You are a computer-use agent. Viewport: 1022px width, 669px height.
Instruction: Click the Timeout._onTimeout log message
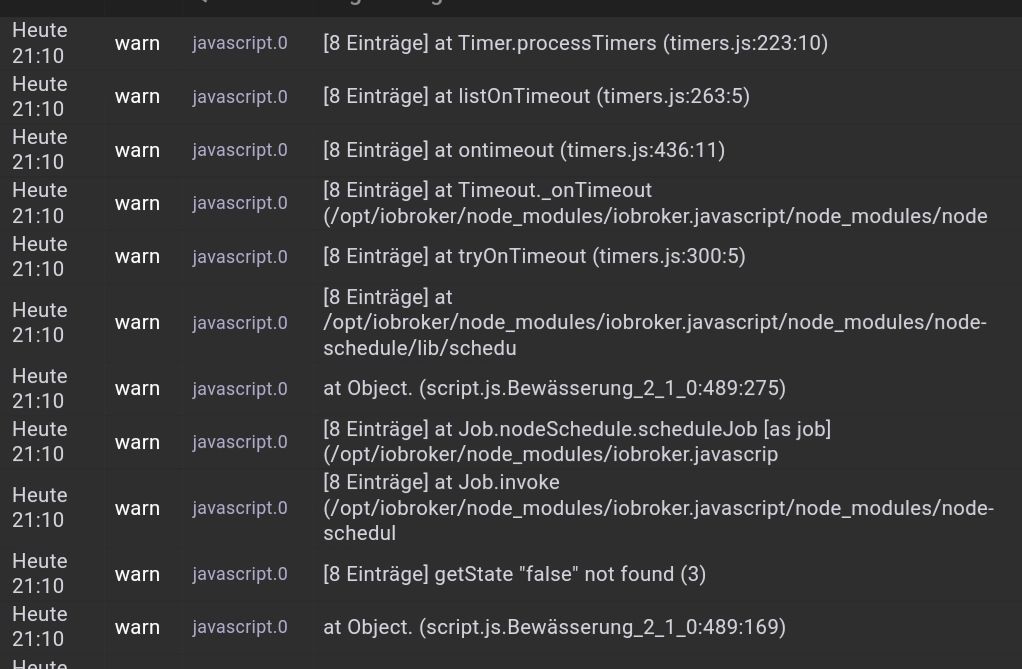click(x=655, y=203)
